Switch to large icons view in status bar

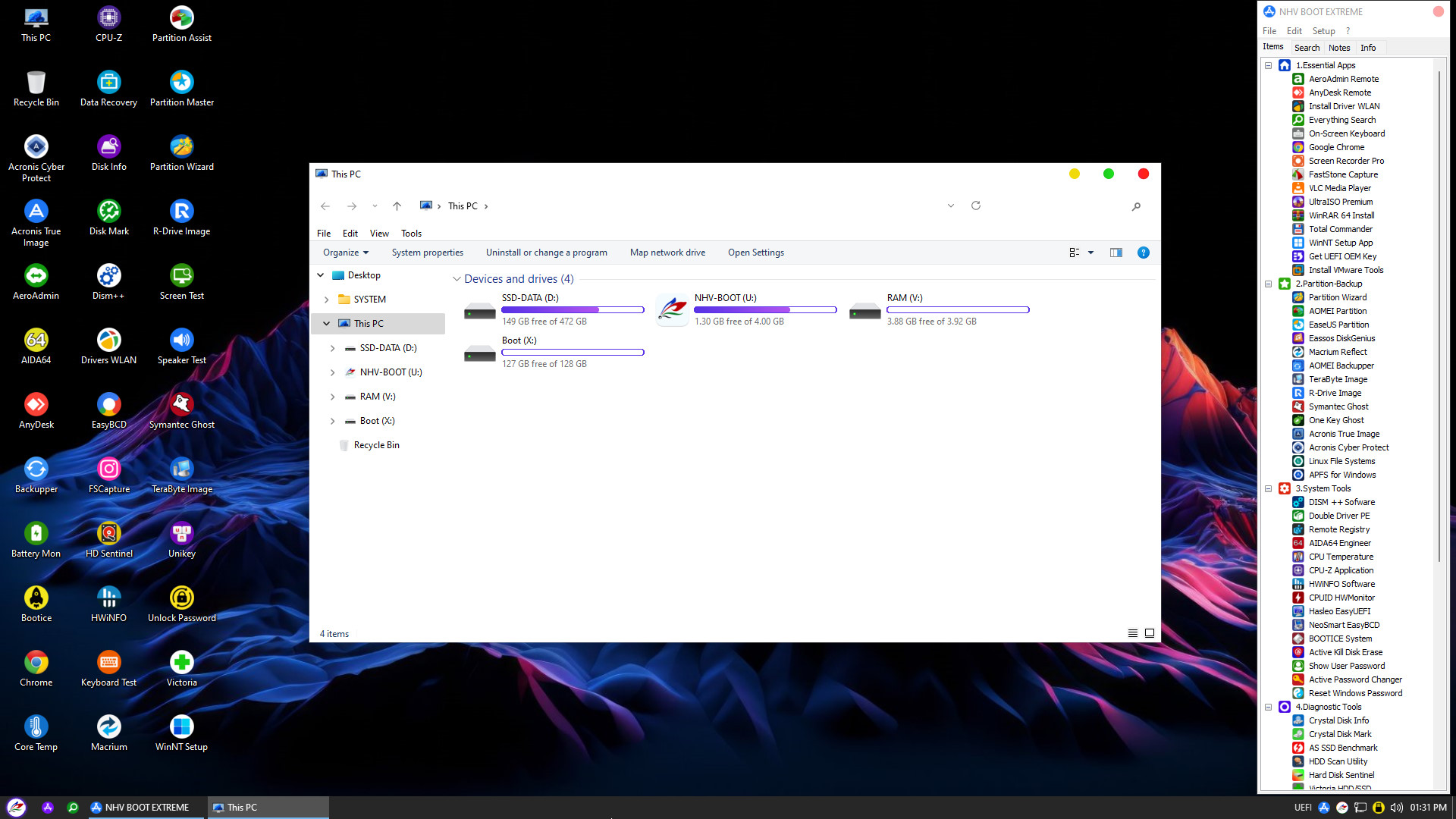click(x=1150, y=633)
